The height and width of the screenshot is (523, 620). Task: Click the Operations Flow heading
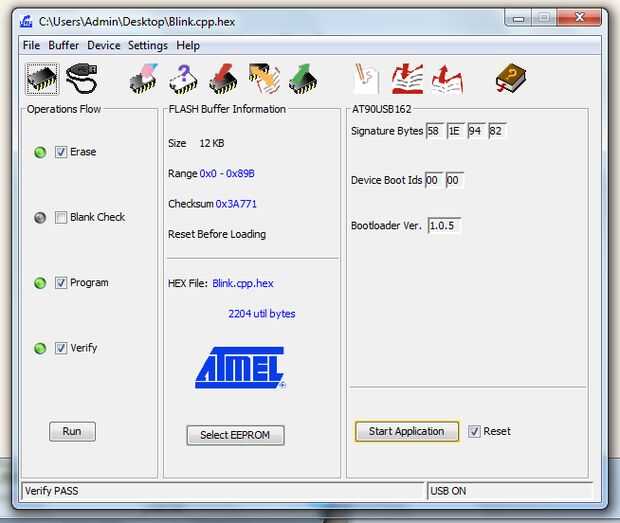64,109
